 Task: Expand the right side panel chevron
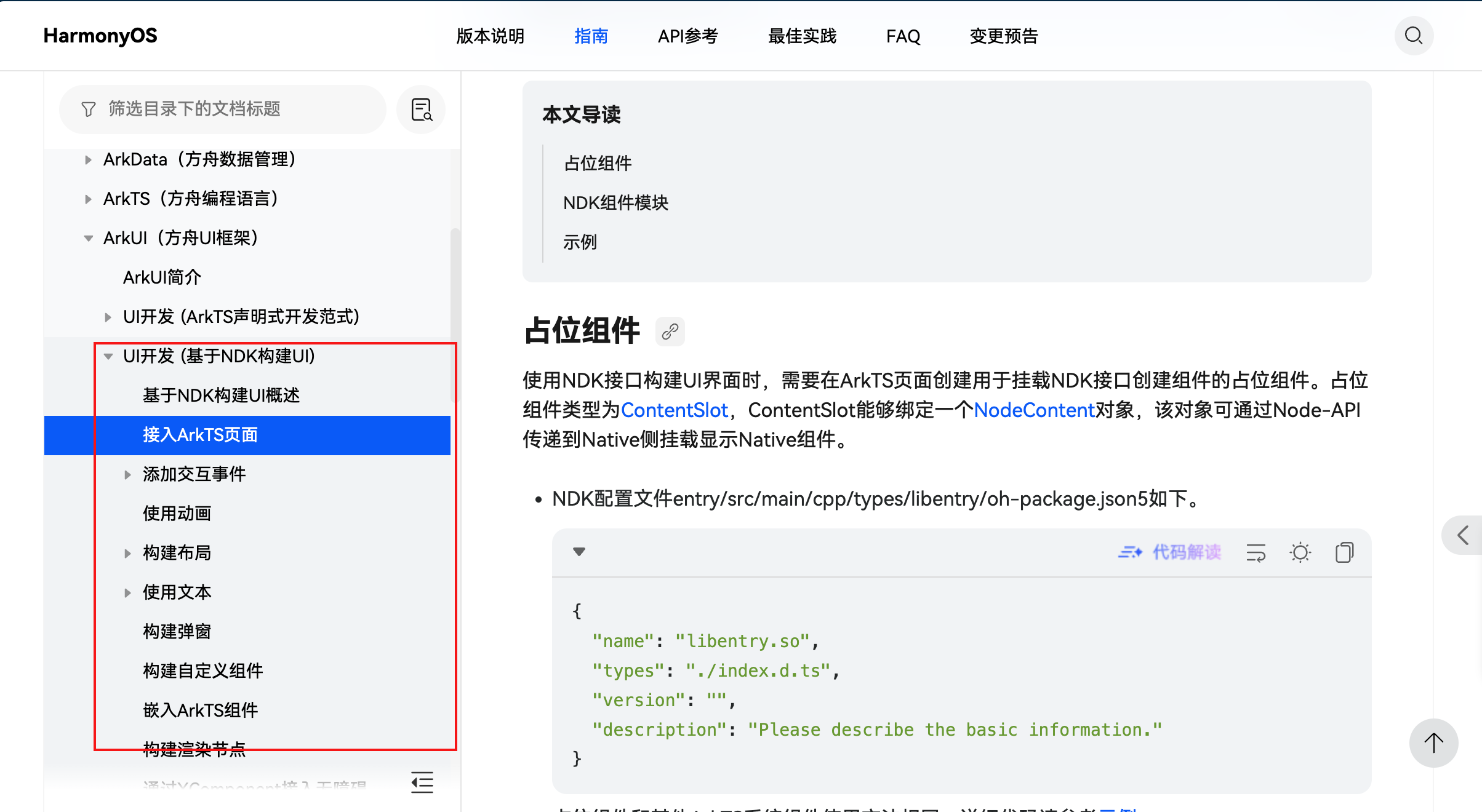(1463, 535)
